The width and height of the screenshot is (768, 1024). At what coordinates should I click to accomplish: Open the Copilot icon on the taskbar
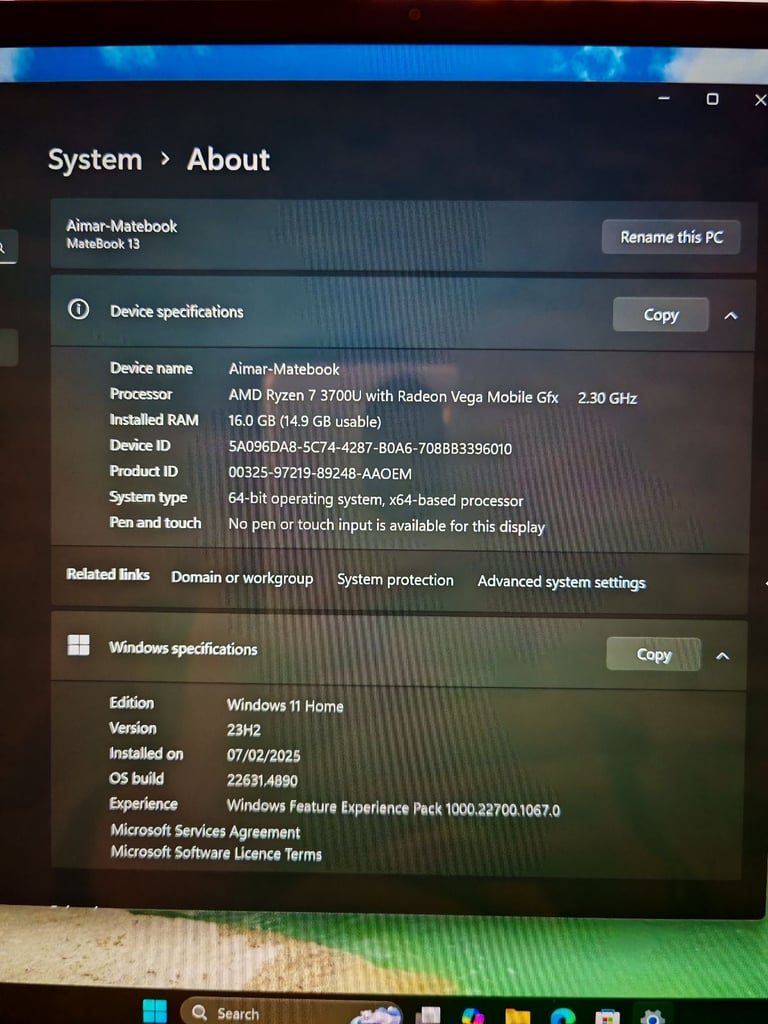[473, 1016]
